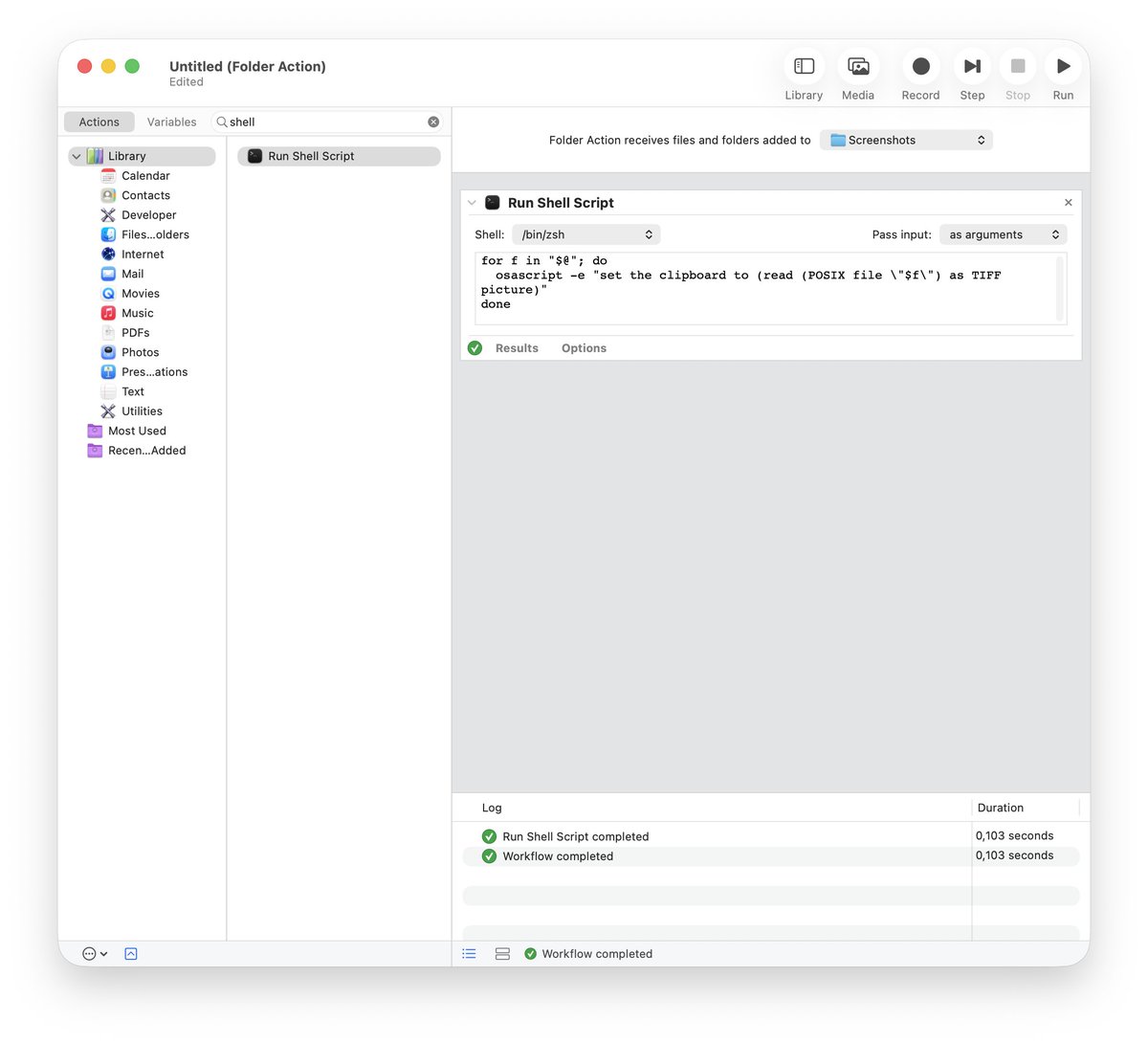
Task: Collapse the Library tree disclosure arrow
Action: click(x=77, y=156)
